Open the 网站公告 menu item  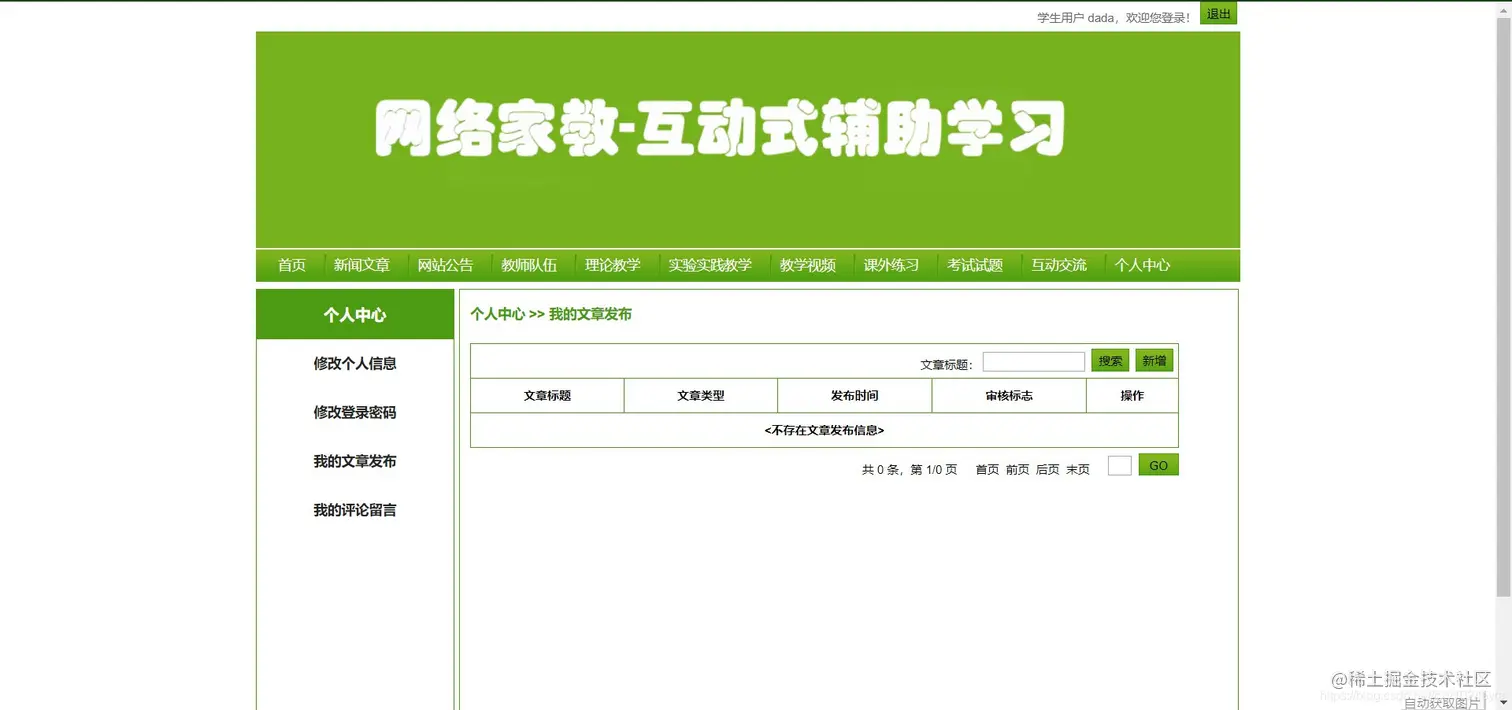coord(446,265)
